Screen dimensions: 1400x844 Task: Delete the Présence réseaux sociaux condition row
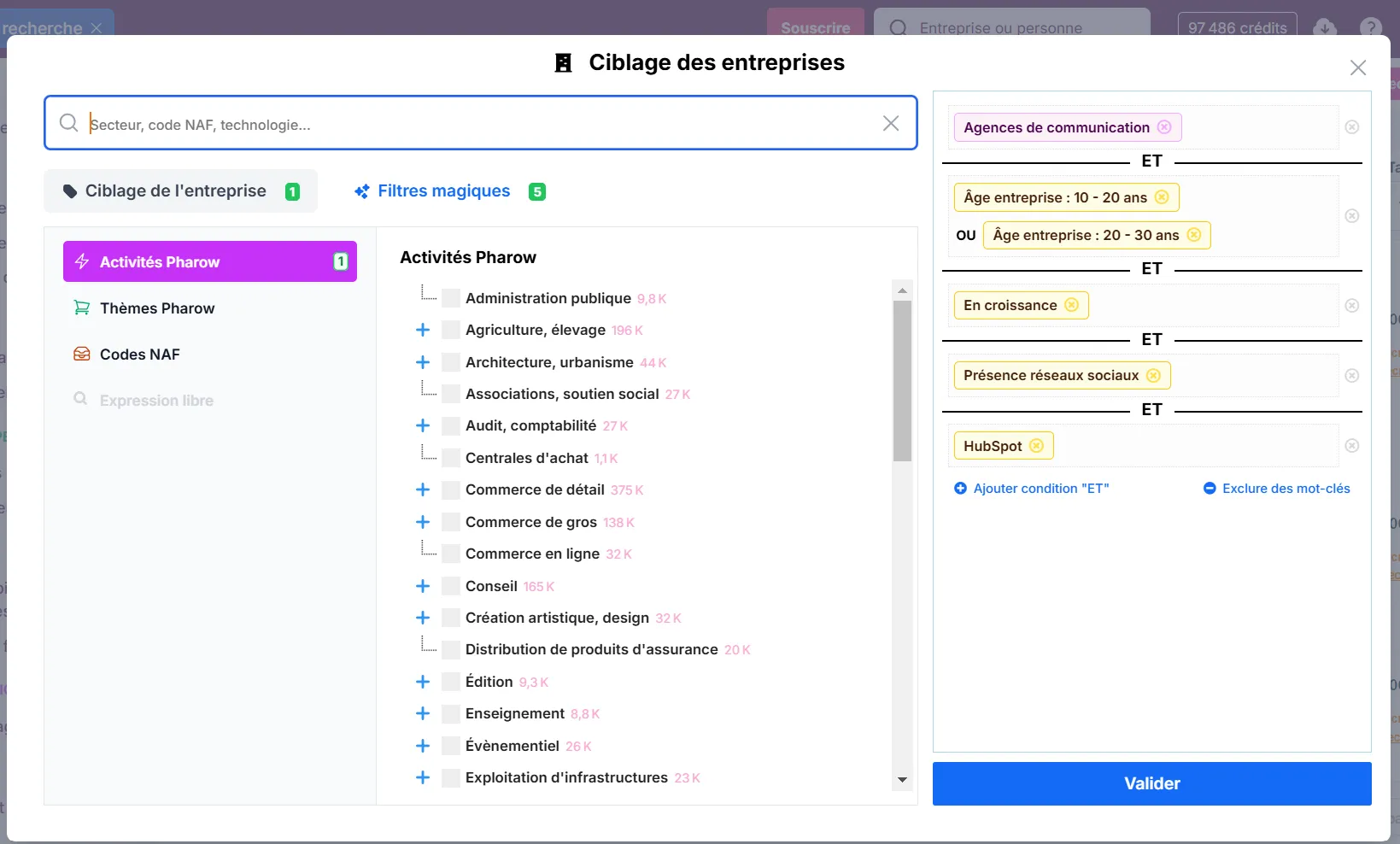coord(1352,376)
